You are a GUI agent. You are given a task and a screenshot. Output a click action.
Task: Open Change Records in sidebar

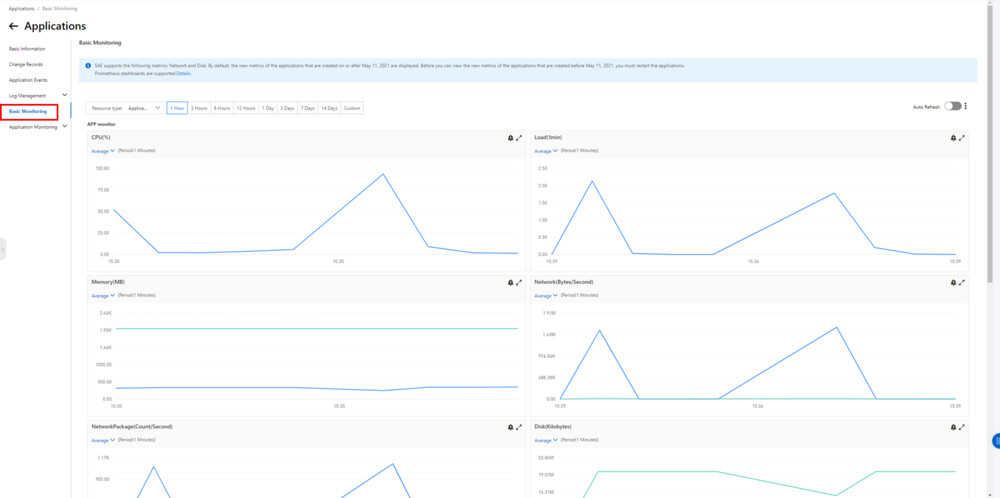coord(26,64)
